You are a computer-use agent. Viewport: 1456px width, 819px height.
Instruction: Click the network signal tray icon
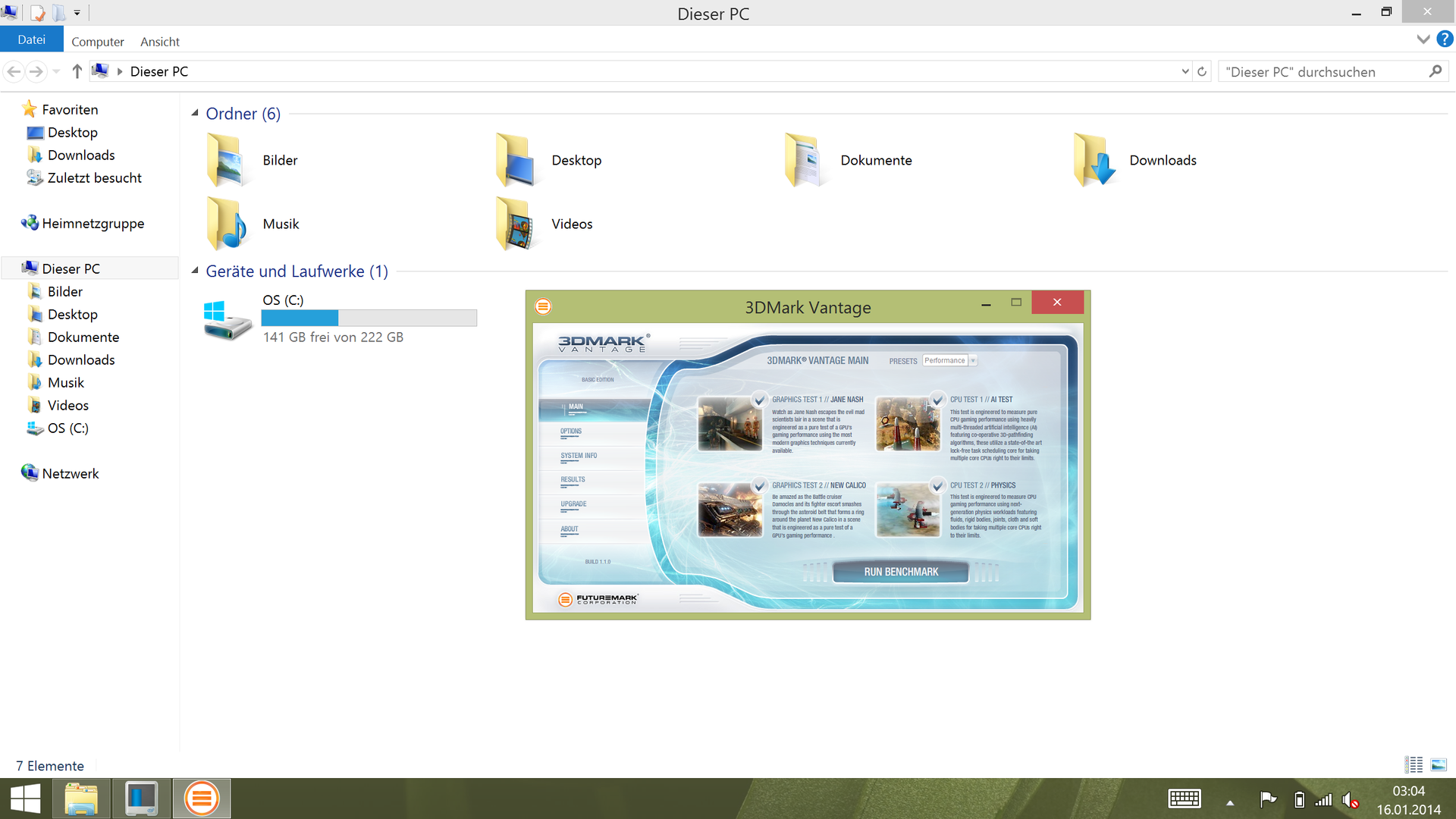pos(1323,799)
